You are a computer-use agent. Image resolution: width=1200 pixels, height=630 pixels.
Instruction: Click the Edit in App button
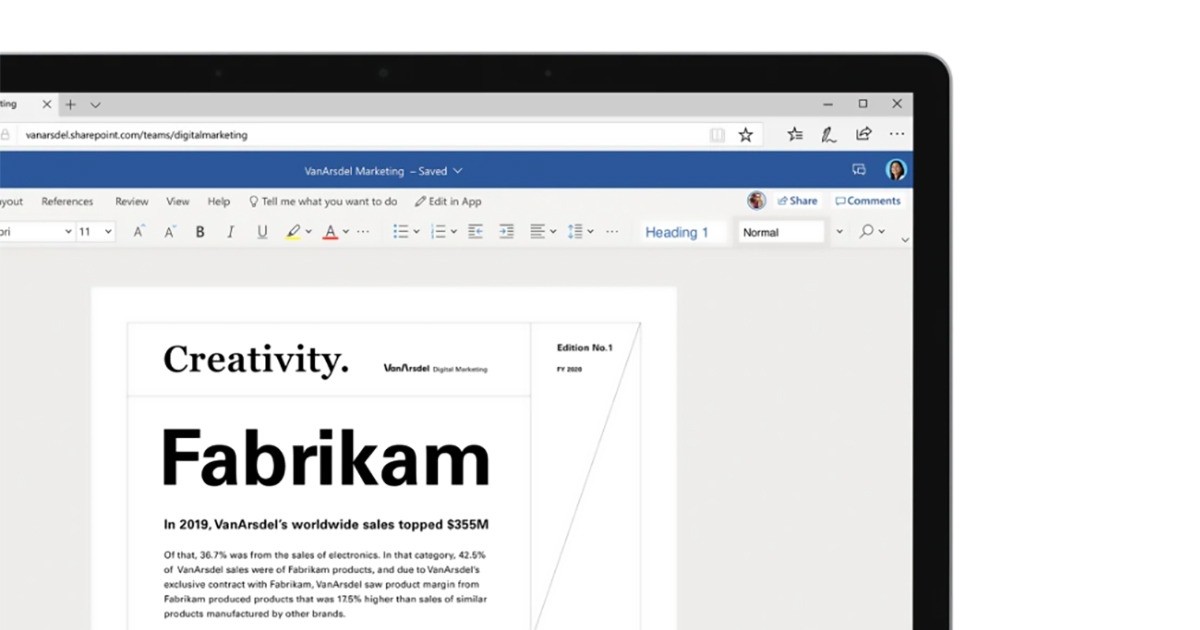[448, 201]
